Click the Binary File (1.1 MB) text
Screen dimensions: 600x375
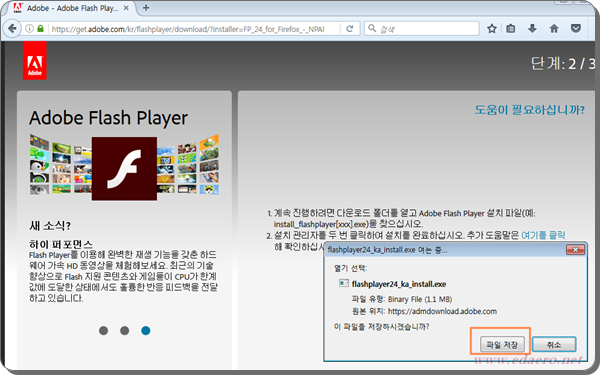coord(420,299)
